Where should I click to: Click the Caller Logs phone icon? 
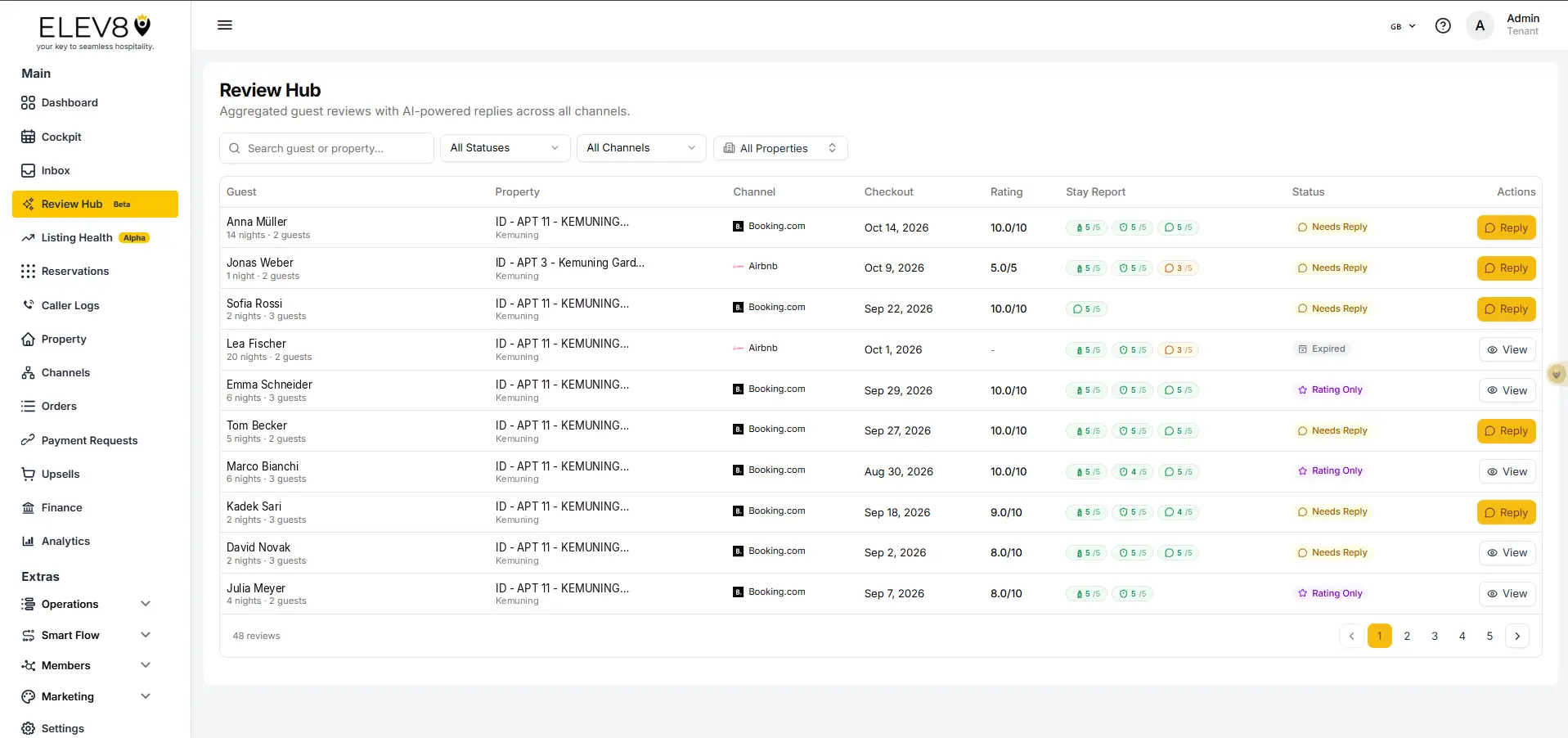click(x=28, y=305)
